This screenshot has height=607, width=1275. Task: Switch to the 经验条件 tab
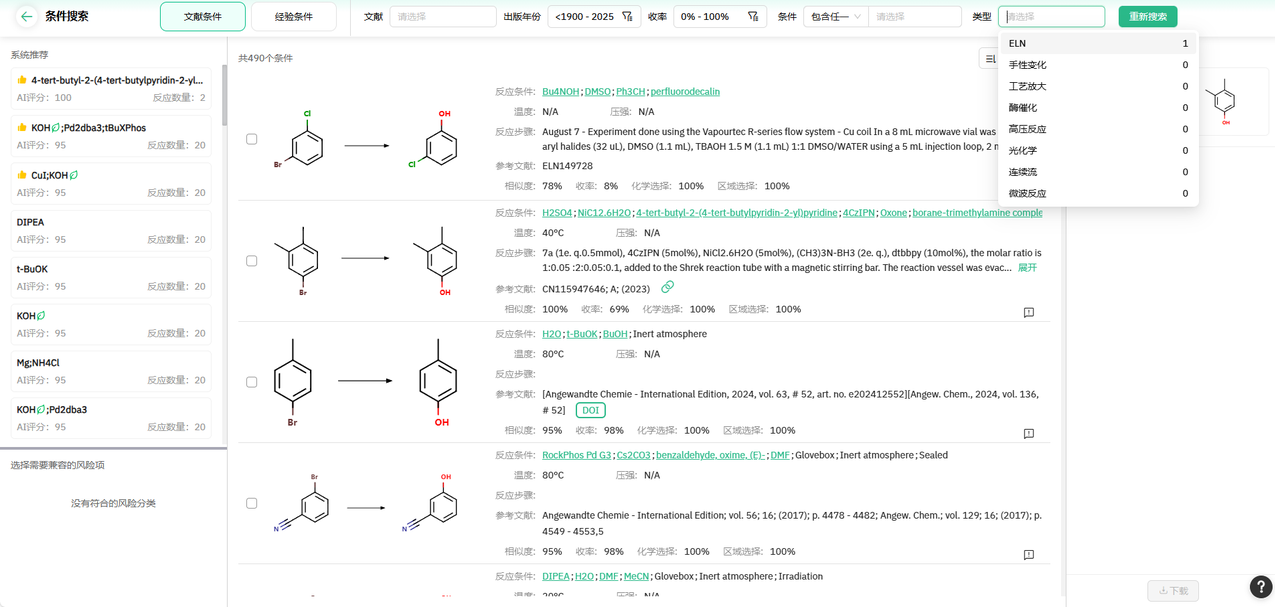[x=293, y=17]
